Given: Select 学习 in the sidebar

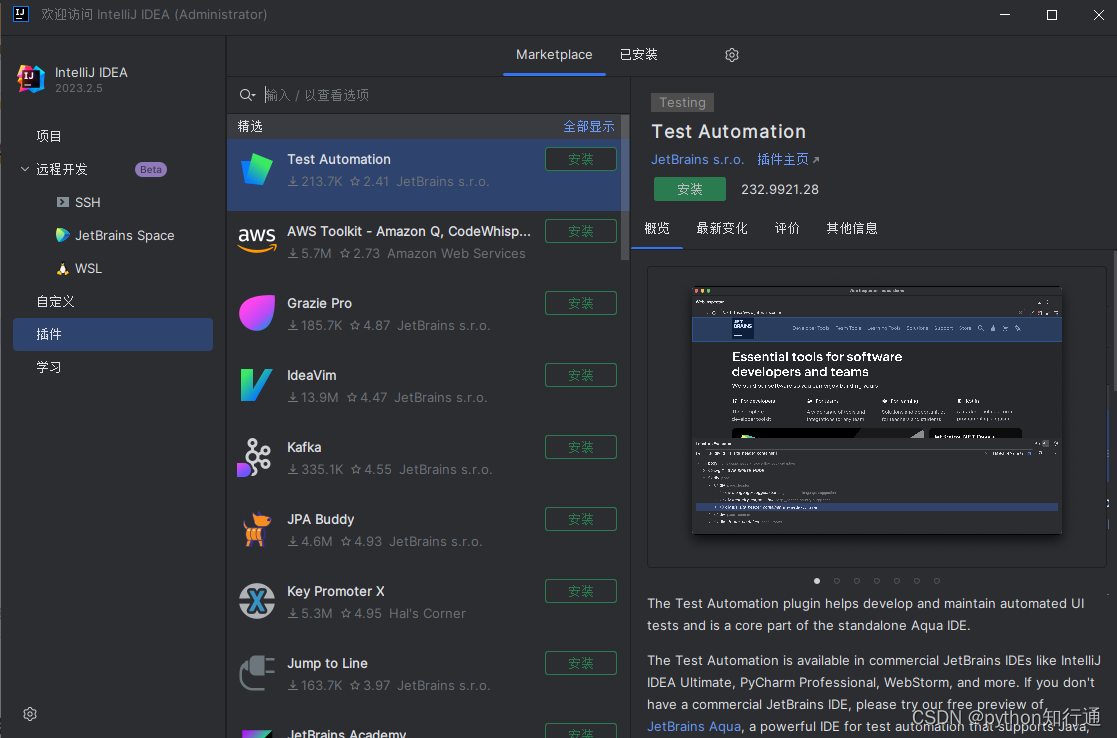Looking at the screenshot, I should (48, 367).
